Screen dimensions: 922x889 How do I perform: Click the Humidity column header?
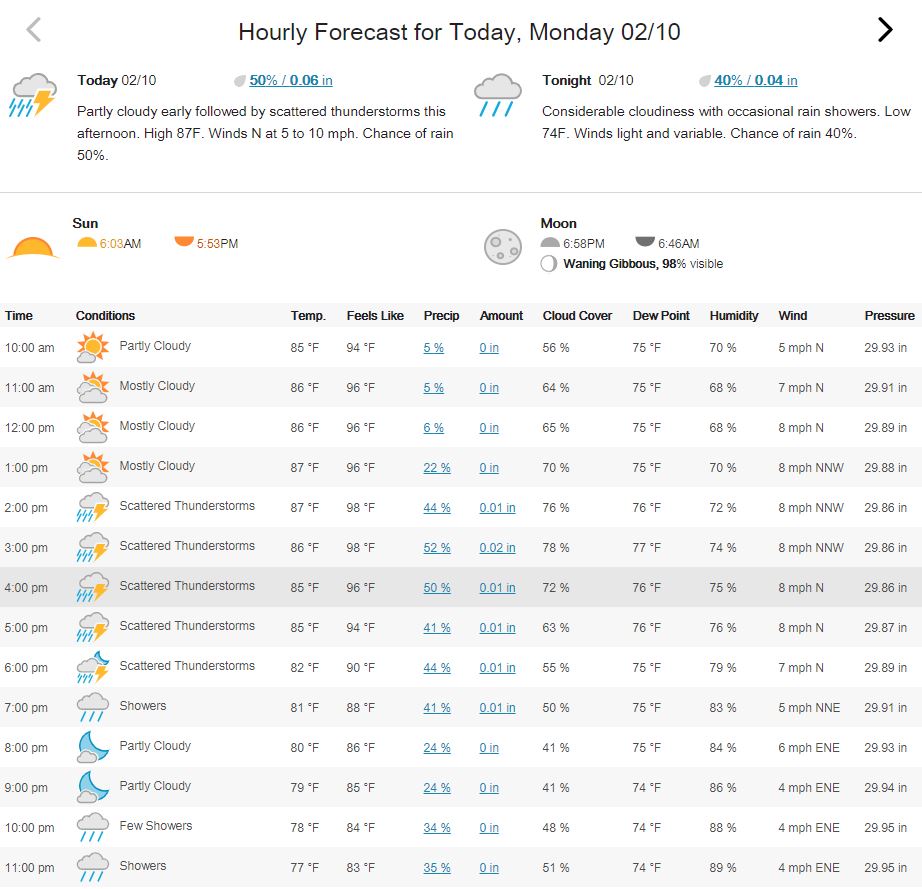[x=734, y=316]
